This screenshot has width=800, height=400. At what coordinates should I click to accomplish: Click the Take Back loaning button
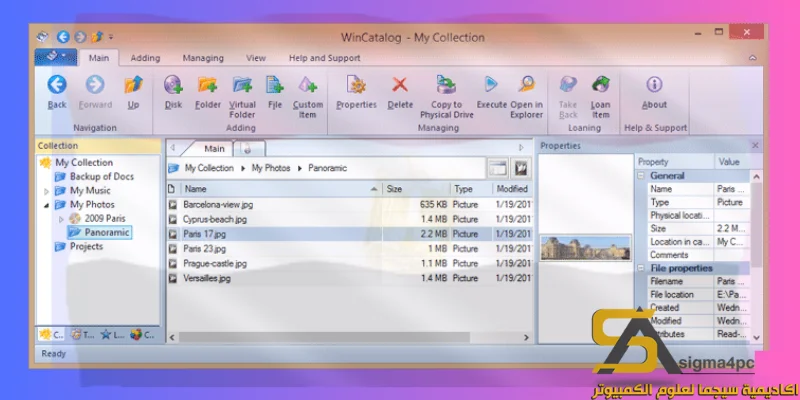[568, 97]
